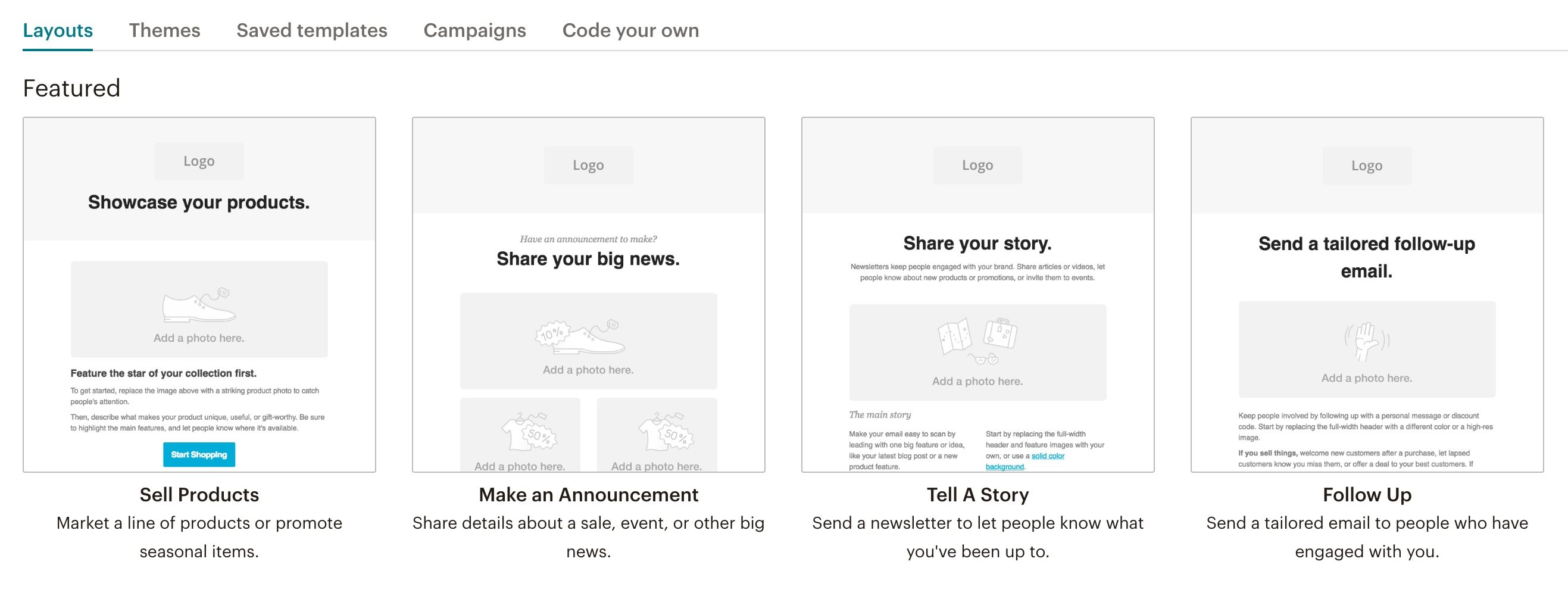The height and width of the screenshot is (599, 1568).
Task: Follow the solid color background link
Action: [x=1025, y=461]
